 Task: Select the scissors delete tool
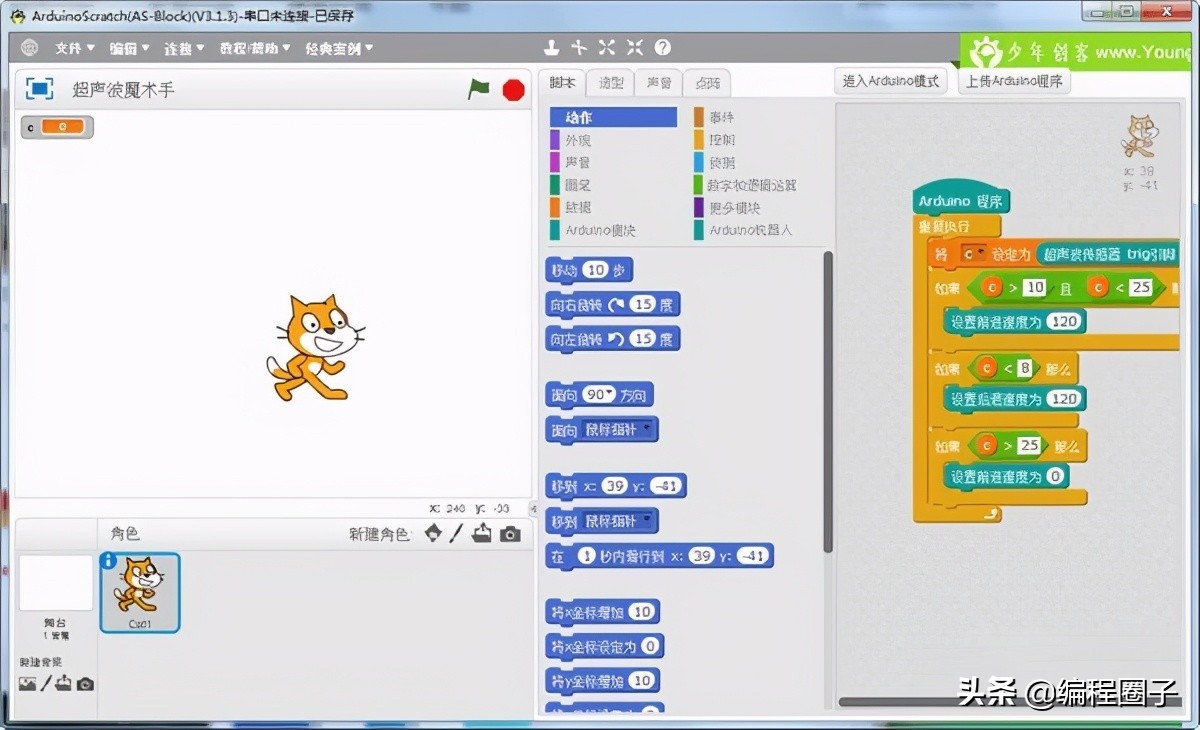[x=578, y=48]
